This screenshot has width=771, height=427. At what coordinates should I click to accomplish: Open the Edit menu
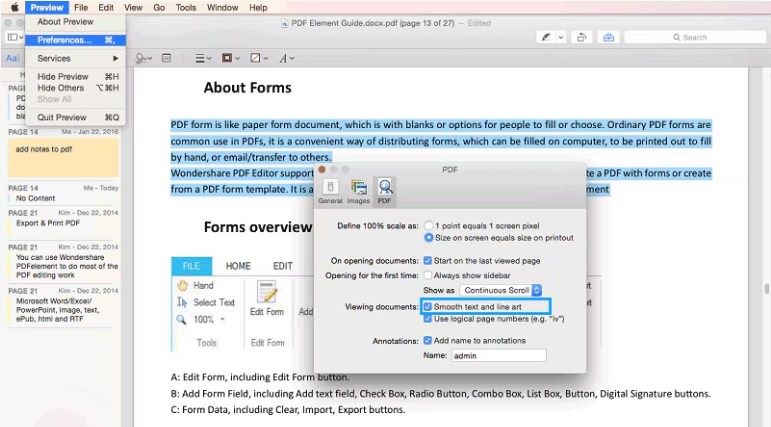(x=106, y=7)
